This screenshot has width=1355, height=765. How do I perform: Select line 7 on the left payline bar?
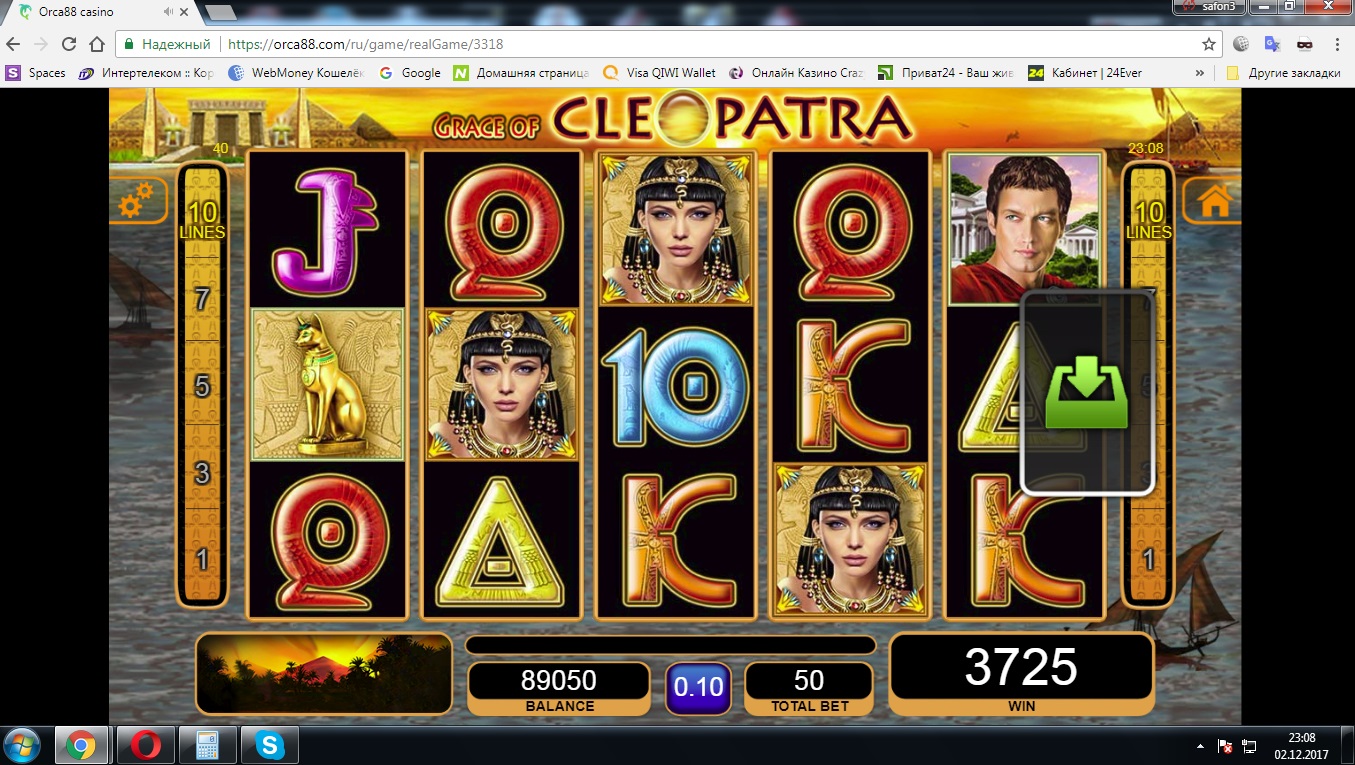[202, 299]
